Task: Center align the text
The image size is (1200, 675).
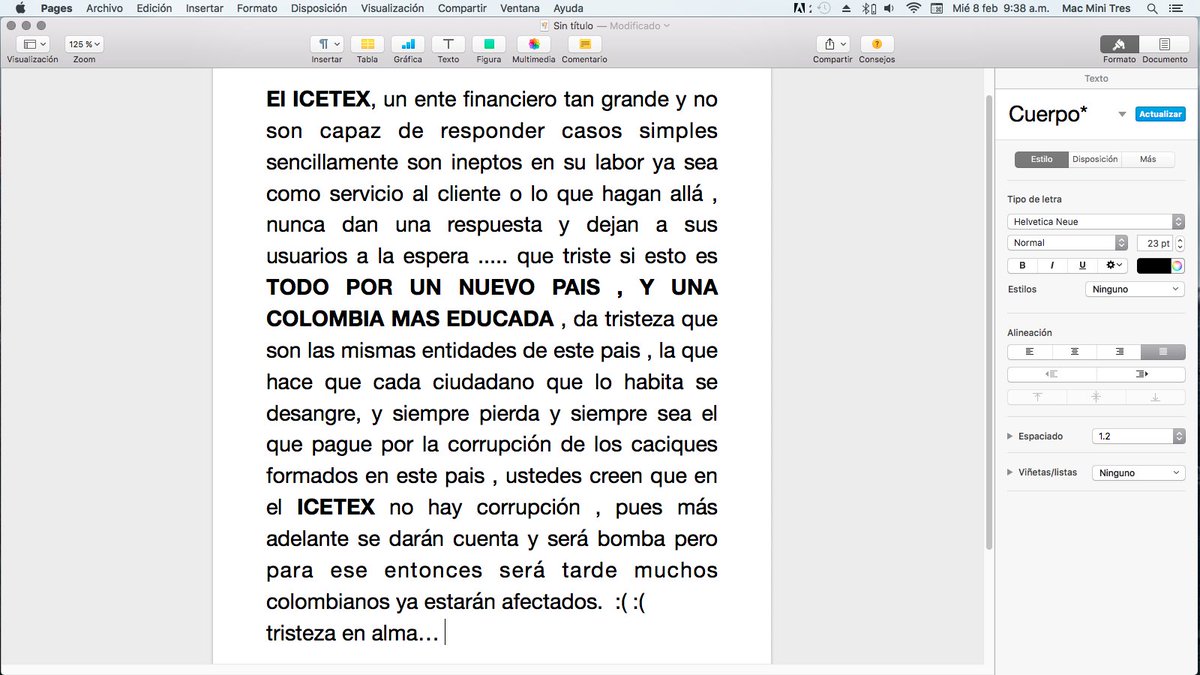Action: point(1075,352)
